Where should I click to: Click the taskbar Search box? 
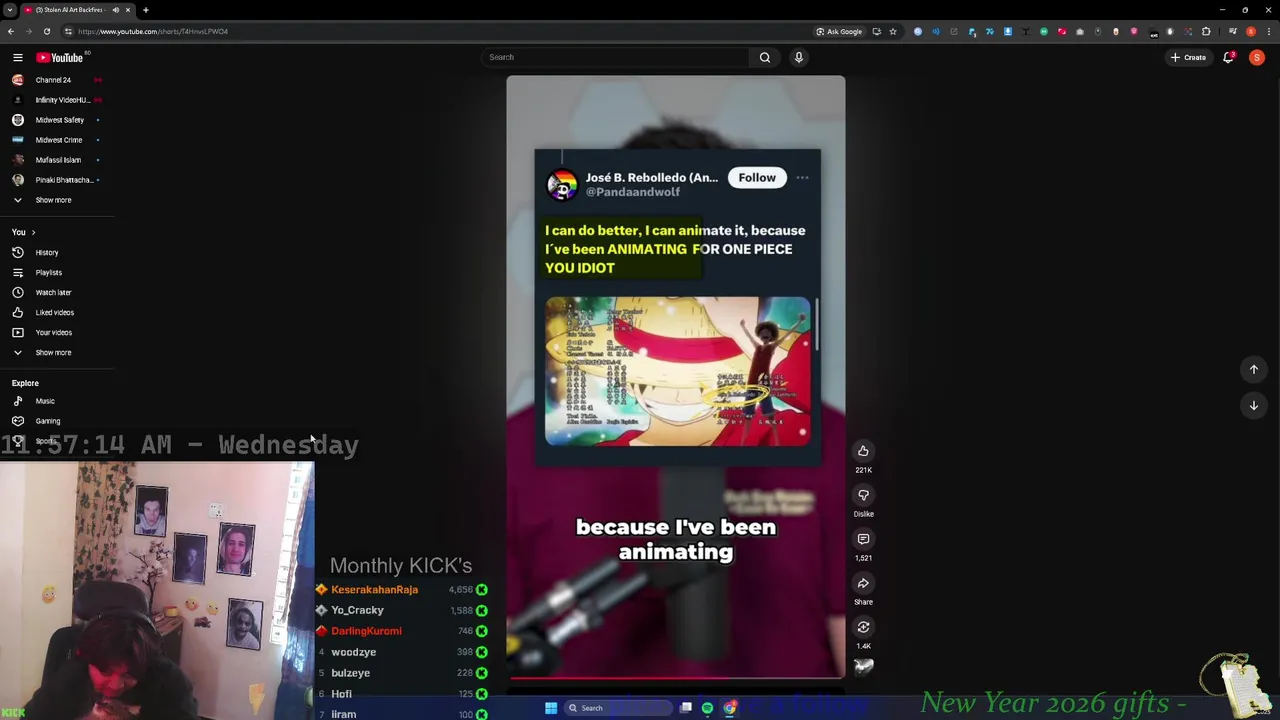pos(617,708)
